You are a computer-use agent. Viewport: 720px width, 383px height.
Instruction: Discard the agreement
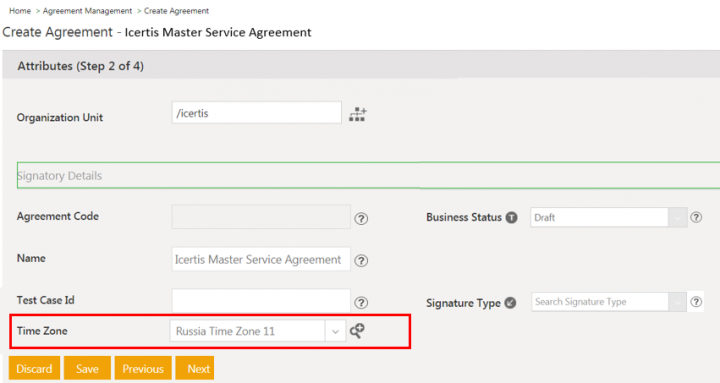coord(34,368)
